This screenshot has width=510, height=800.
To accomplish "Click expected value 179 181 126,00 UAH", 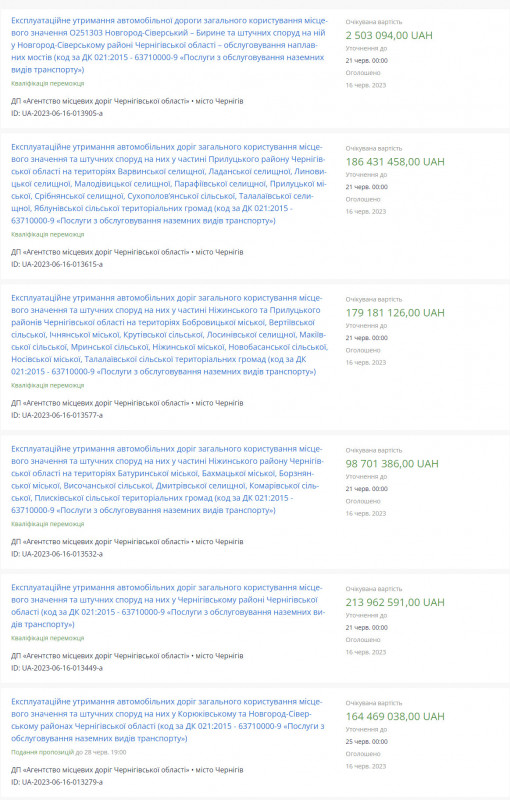I will tap(395, 313).
